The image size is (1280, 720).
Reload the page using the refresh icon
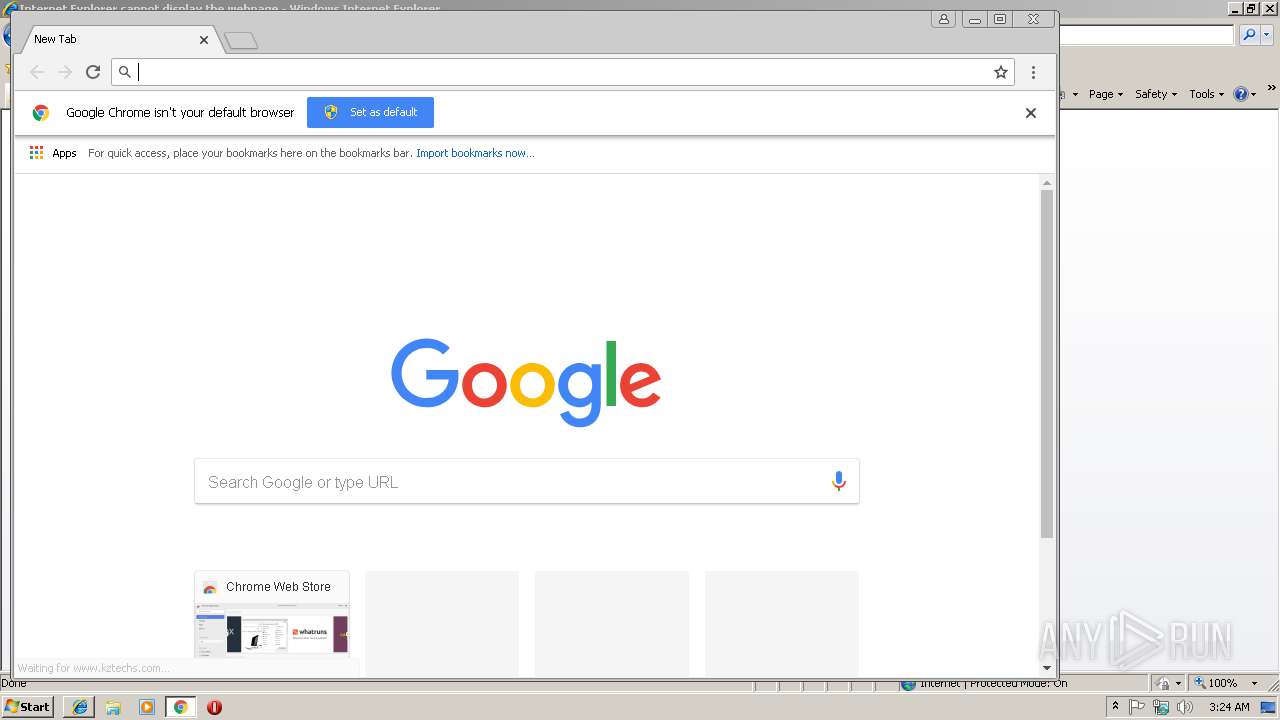(93, 72)
